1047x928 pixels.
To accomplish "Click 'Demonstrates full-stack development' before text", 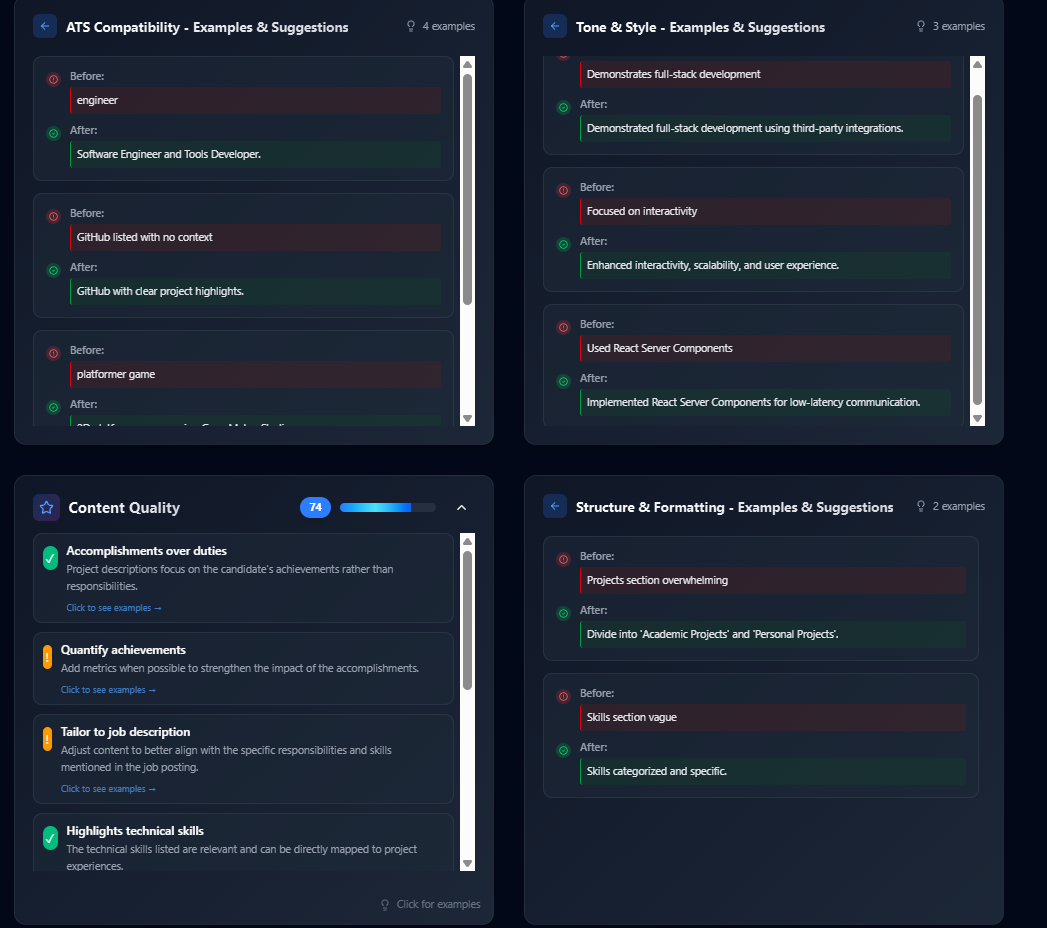I will click(x=673, y=75).
